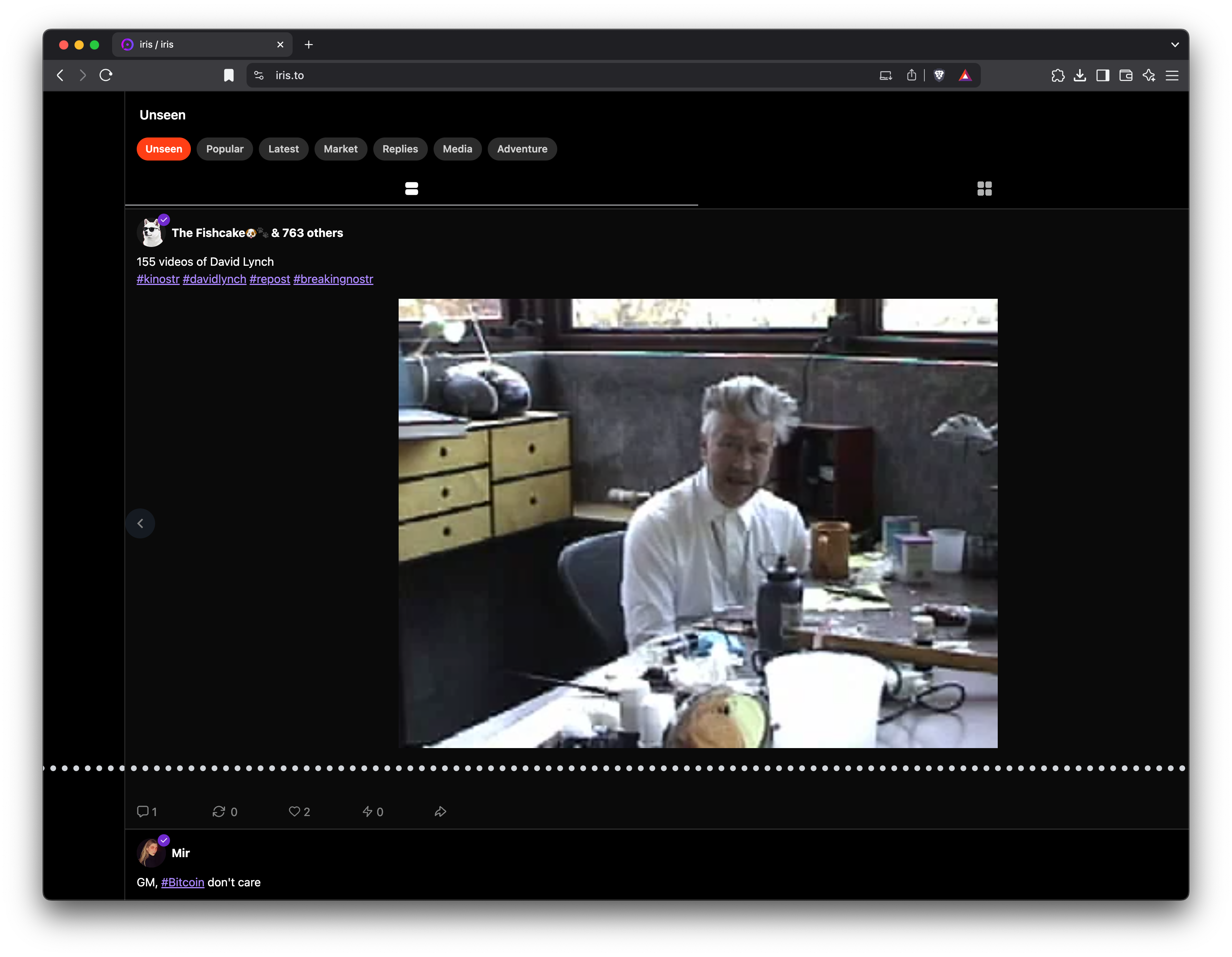
Task: Open the Adventure feed
Action: (522, 149)
